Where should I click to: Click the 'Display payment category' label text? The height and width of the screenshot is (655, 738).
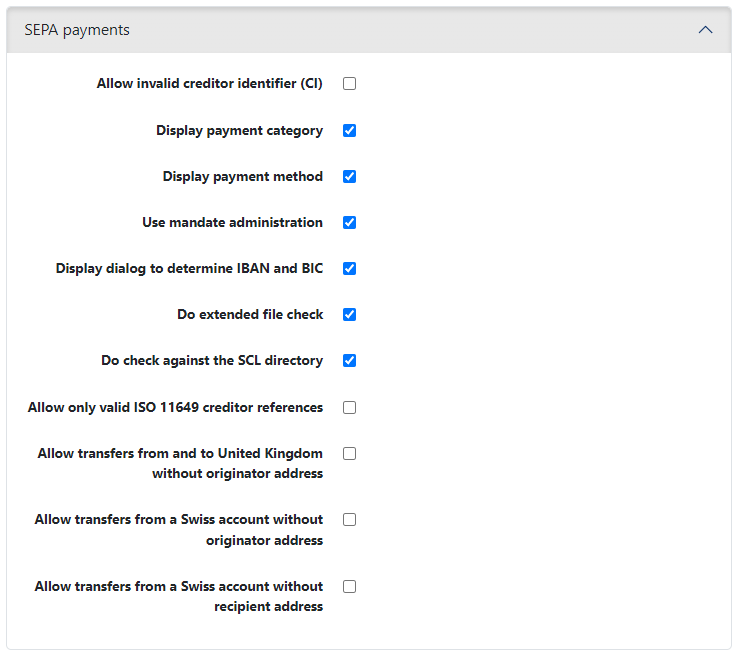tap(239, 130)
